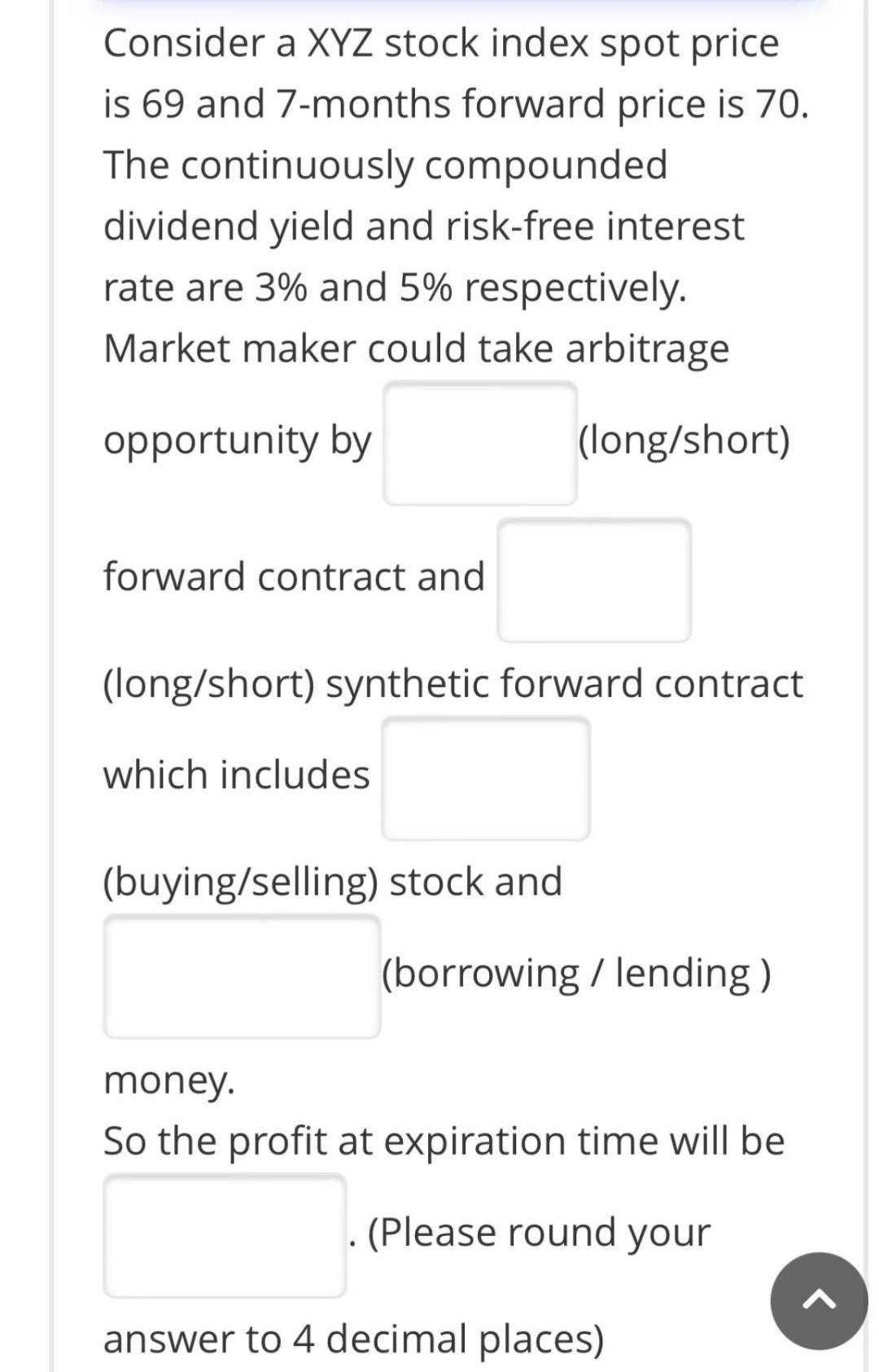This screenshot has width=879, height=1372.
Task: Click 'rate are 3% and 5% respectively' line
Action: coord(395,287)
